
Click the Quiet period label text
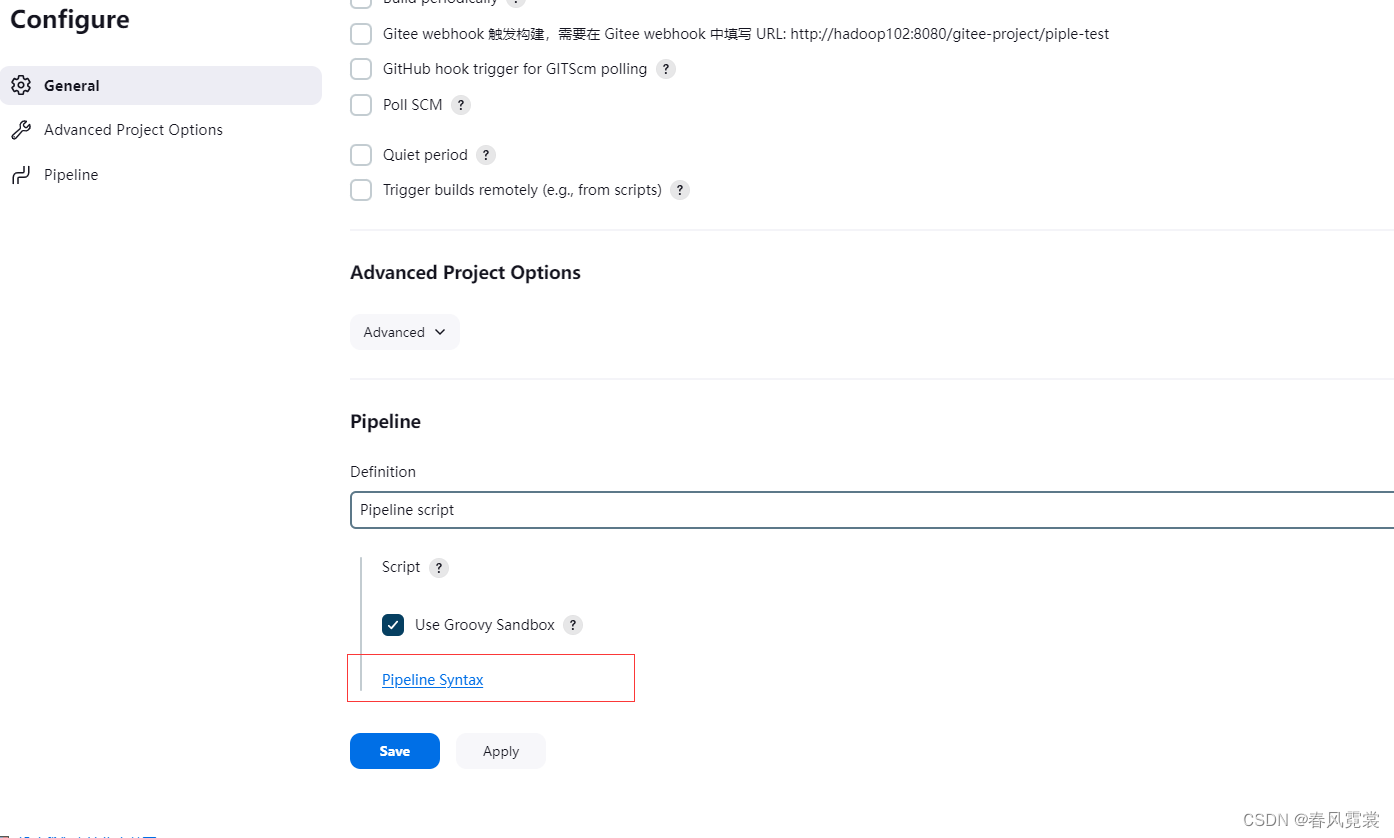click(x=425, y=155)
